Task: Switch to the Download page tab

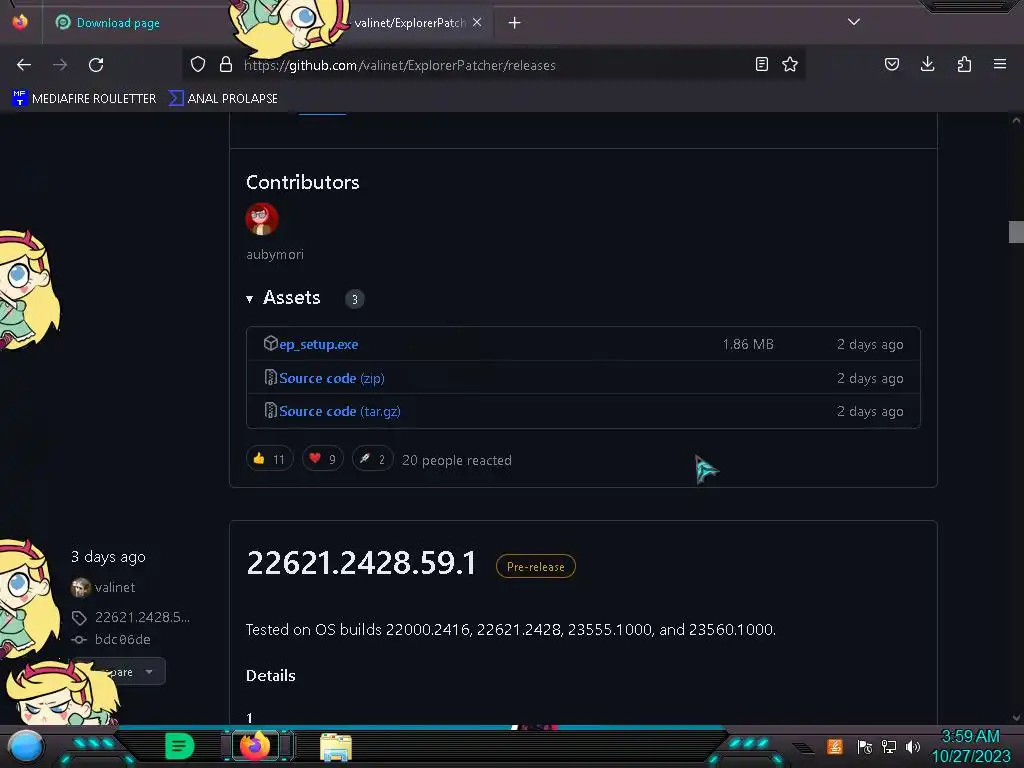Action: coord(118,23)
